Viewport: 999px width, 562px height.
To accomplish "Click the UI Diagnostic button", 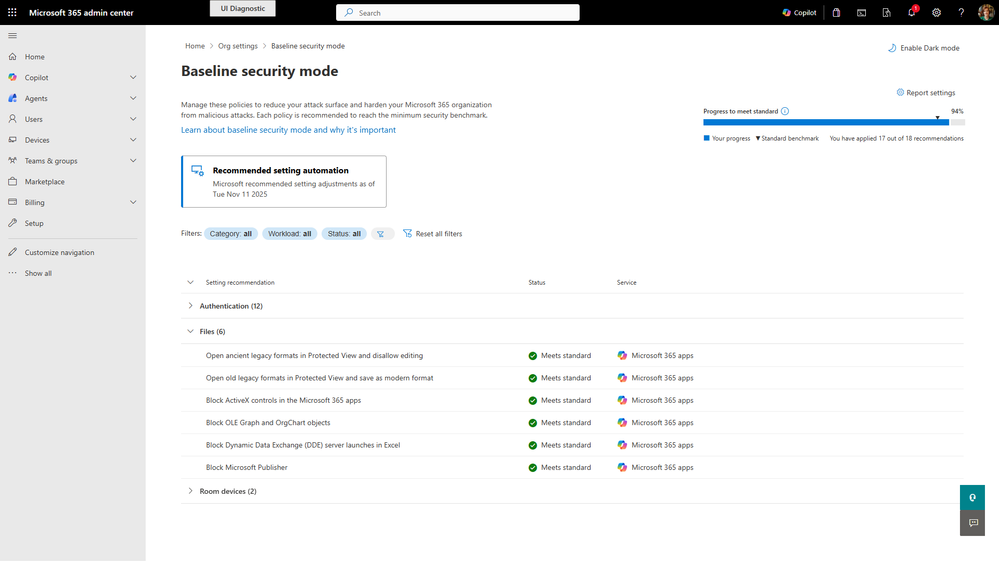I will (x=243, y=8).
